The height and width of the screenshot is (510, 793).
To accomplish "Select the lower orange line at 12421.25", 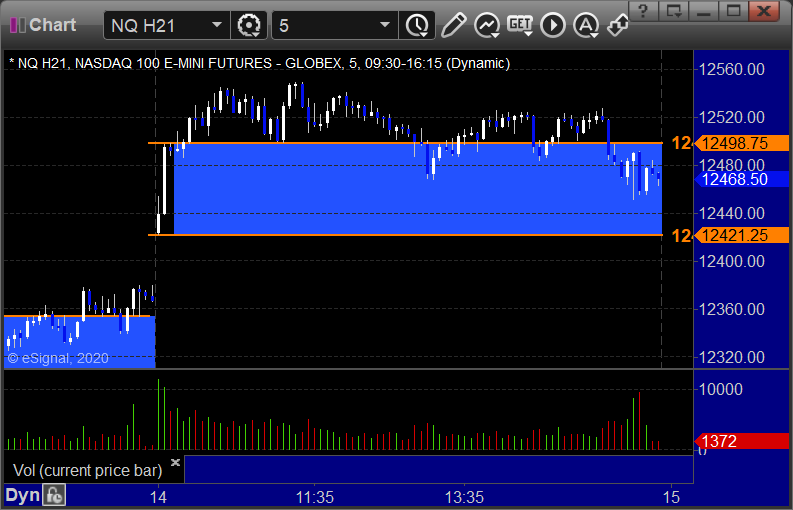I will click(405, 235).
